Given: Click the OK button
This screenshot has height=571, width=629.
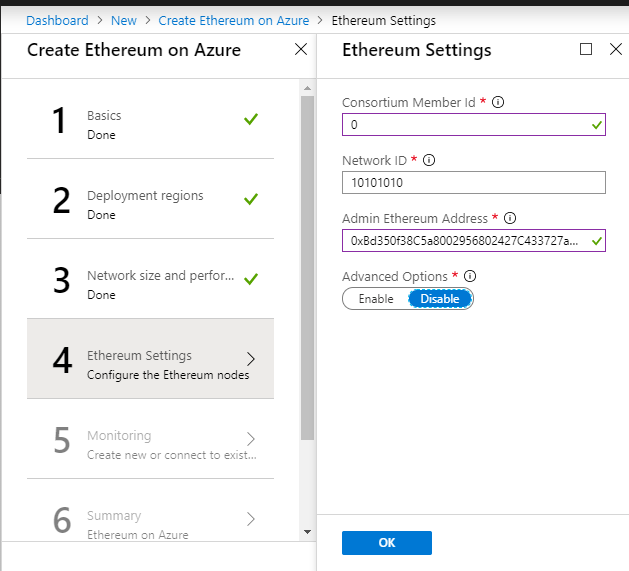Looking at the screenshot, I should point(387,543).
